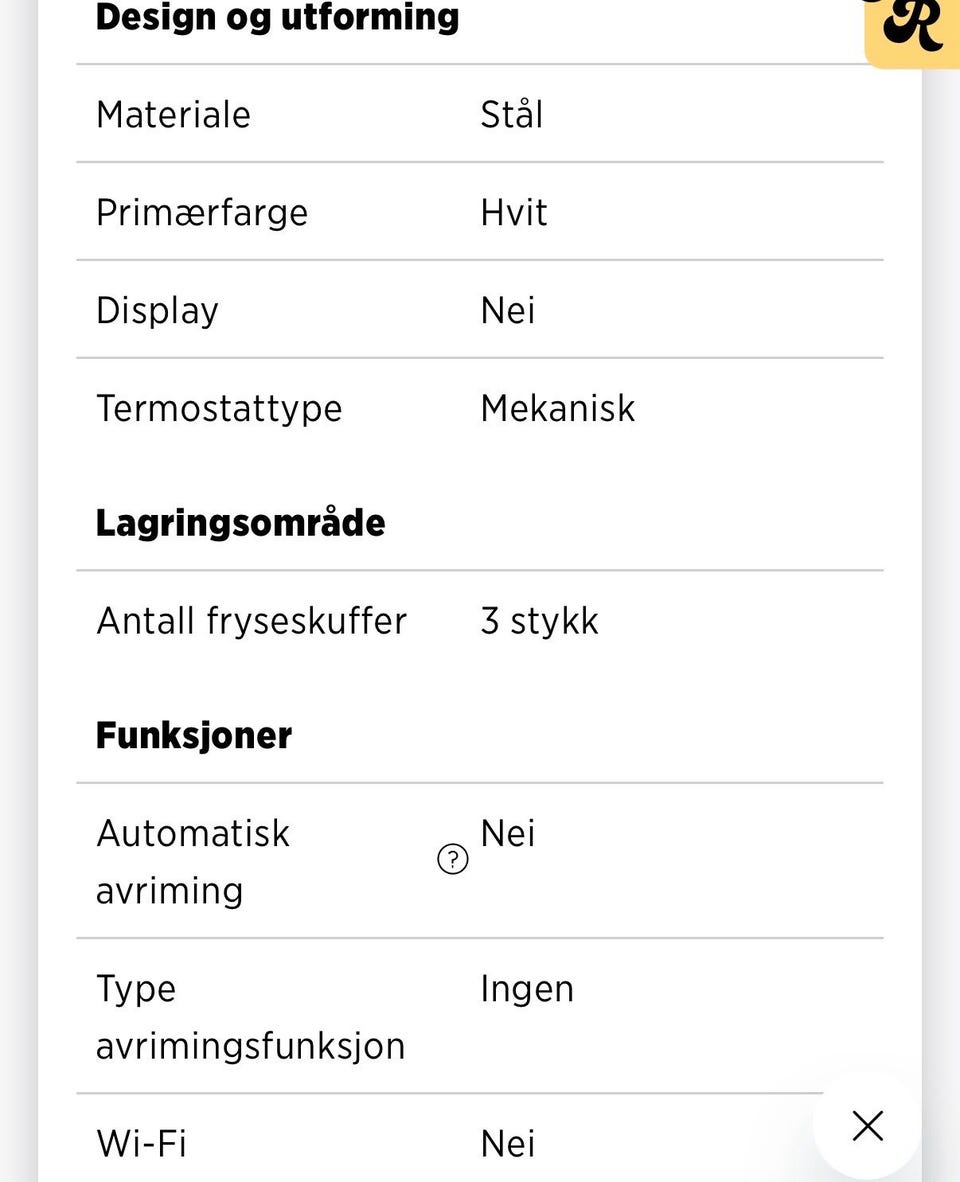Click the Nei value beside Wi-Fi
The height and width of the screenshot is (1182, 960).
pos(508,1143)
